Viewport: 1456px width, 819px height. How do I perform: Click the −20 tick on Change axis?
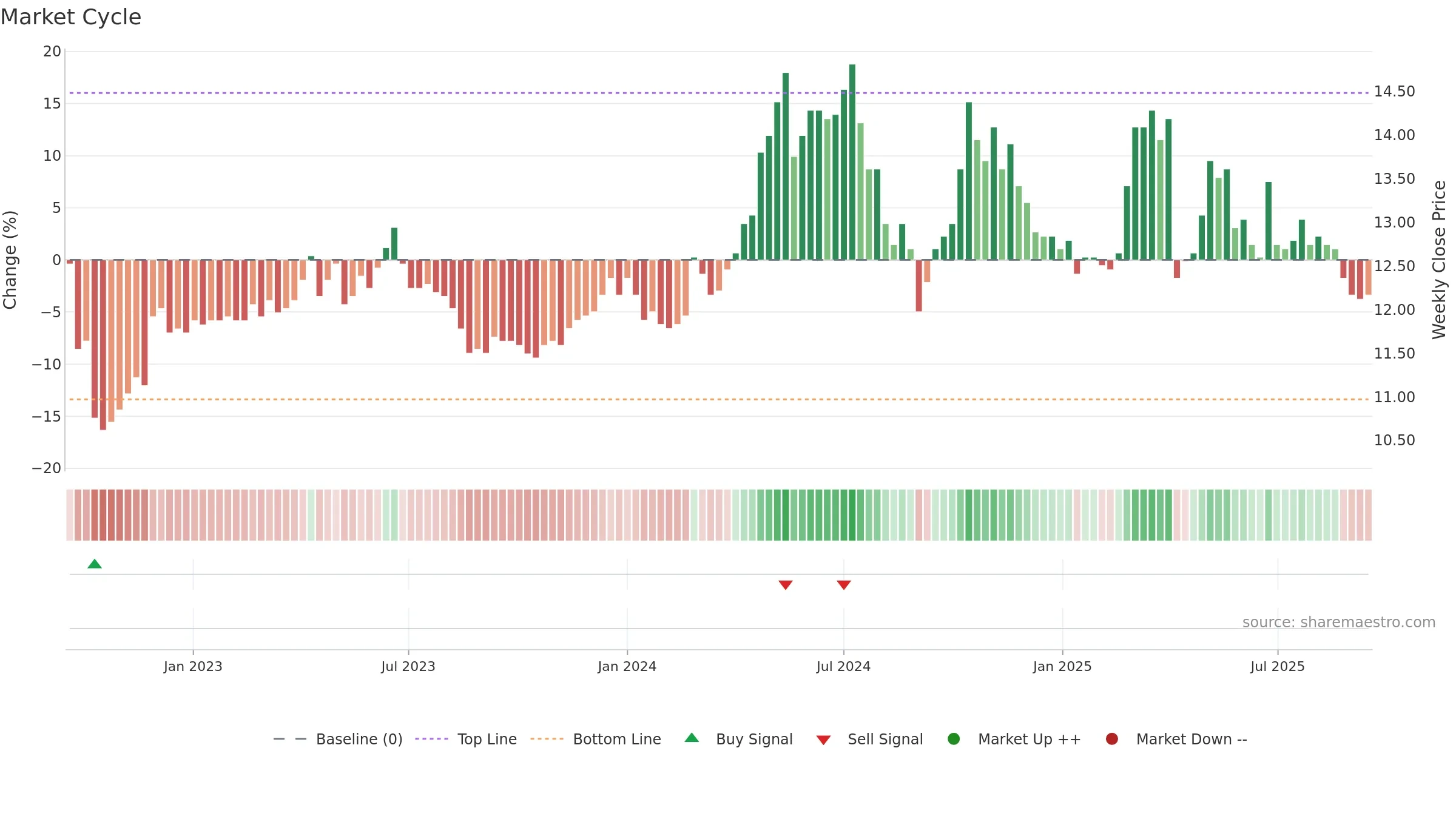coord(47,468)
